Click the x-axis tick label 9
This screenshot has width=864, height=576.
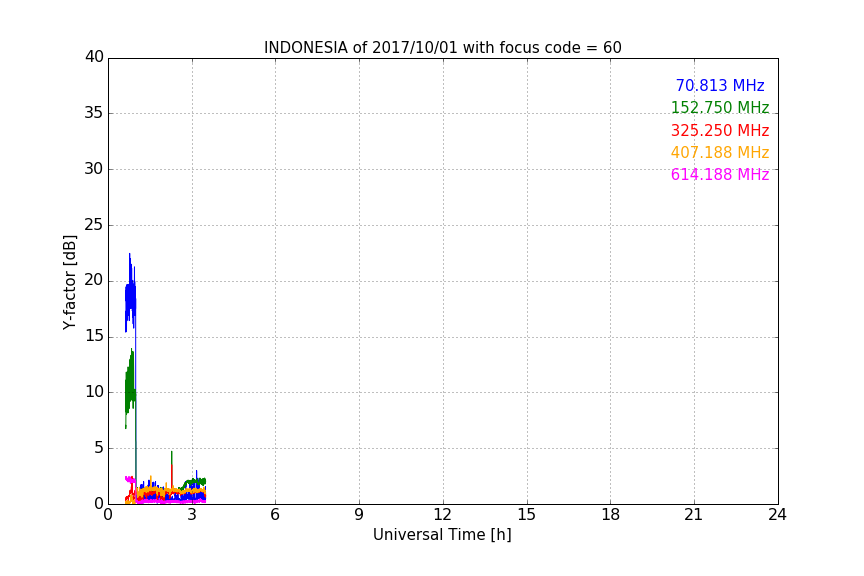click(x=359, y=515)
